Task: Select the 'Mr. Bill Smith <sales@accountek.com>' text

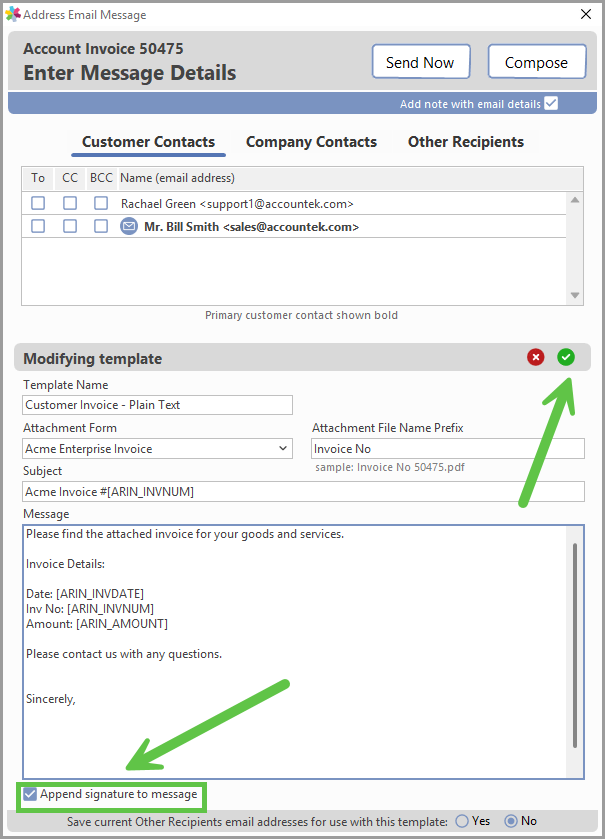Action: [x=251, y=227]
